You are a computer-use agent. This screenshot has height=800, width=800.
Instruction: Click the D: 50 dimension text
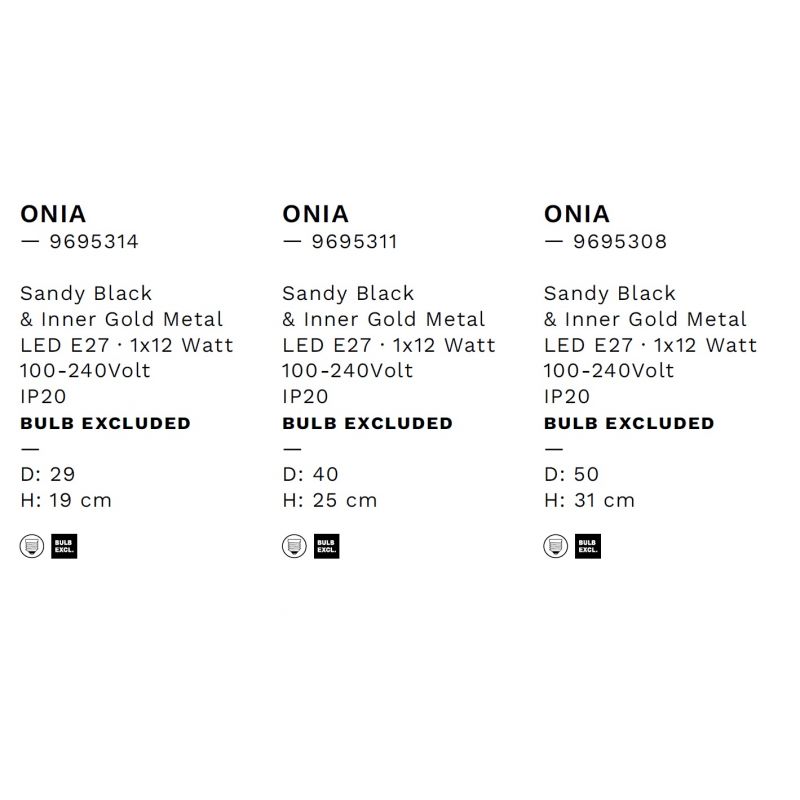(571, 474)
